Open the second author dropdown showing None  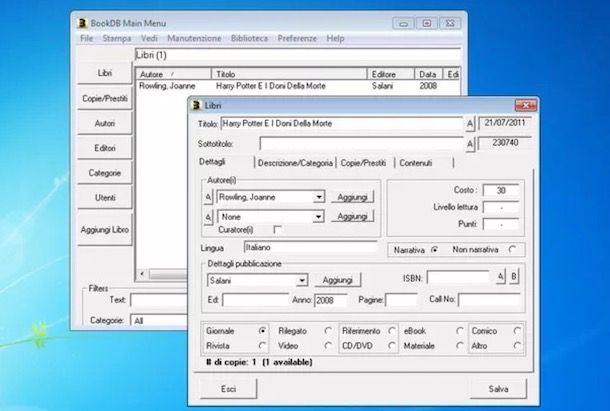tap(319, 217)
